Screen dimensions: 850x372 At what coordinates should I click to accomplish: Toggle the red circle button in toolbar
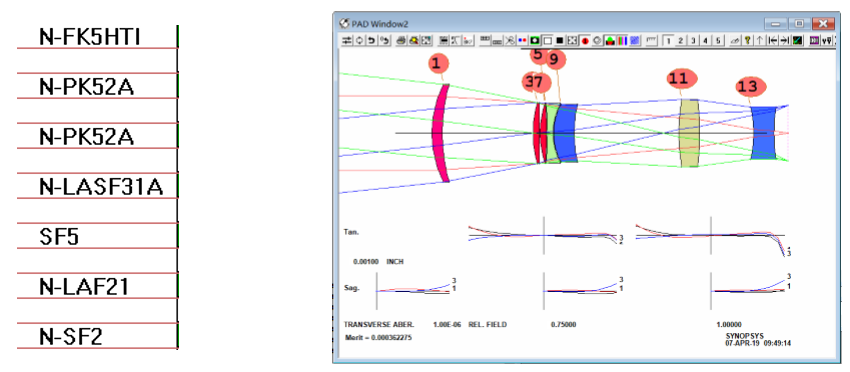pos(585,40)
